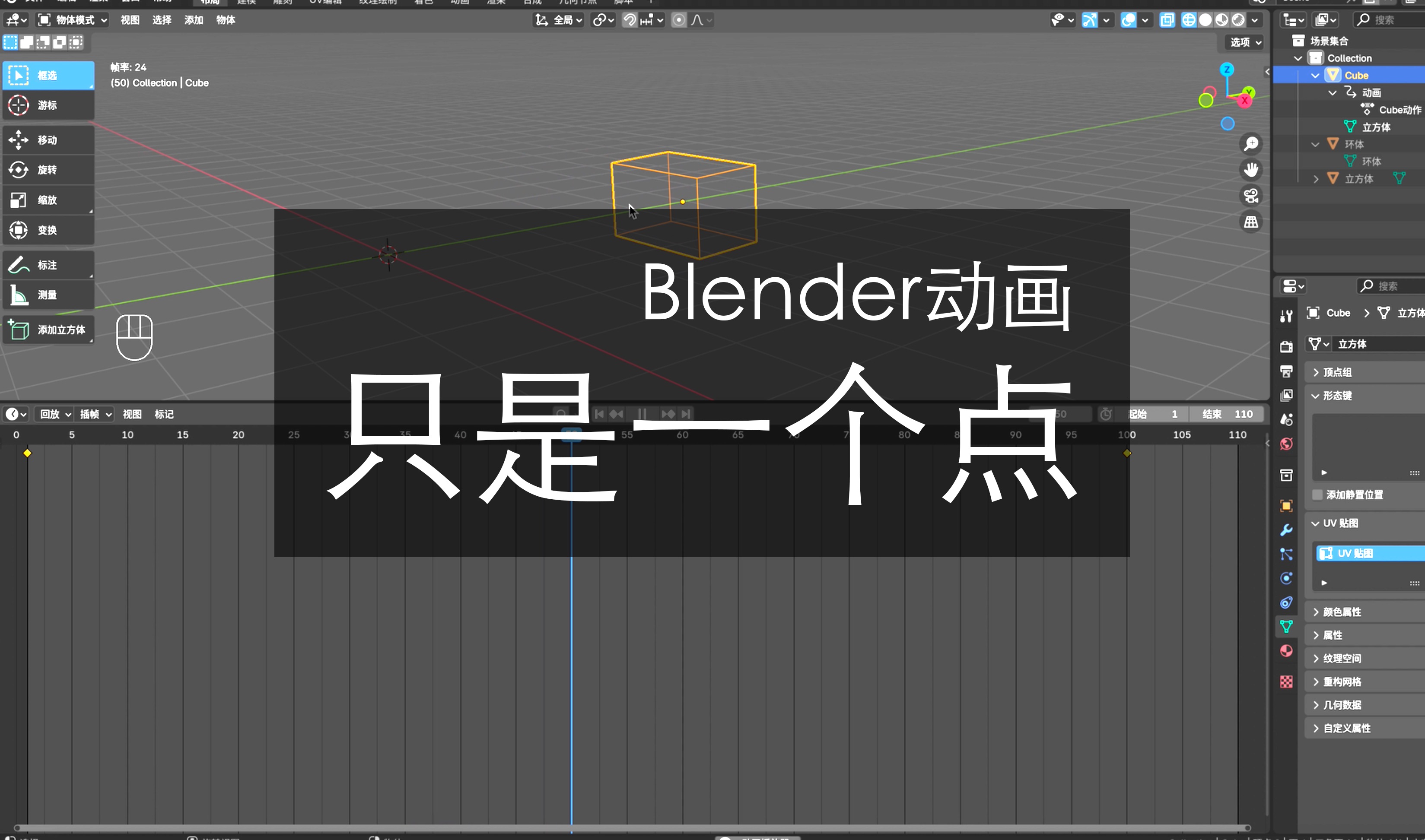
Task: Toggle the camera view icon in viewport
Action: (1250, 196)
